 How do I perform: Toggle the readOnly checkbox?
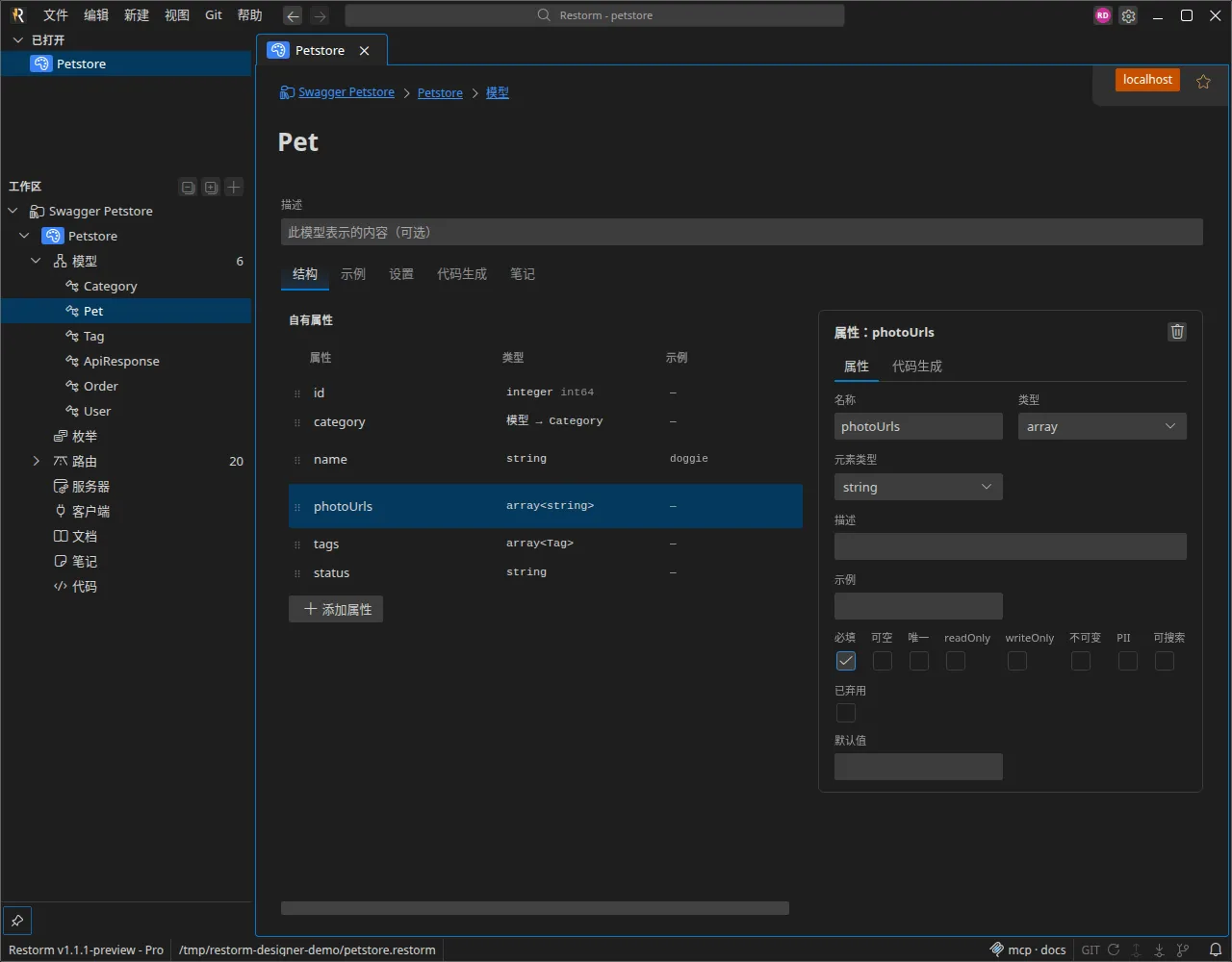955,661
